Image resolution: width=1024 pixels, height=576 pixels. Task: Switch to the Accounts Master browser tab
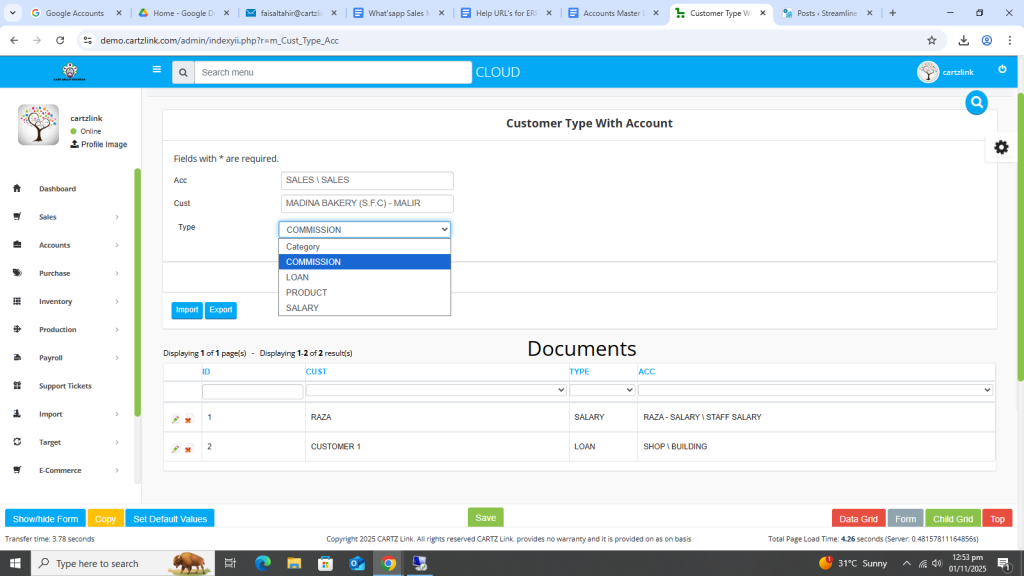tap(613, 13)
